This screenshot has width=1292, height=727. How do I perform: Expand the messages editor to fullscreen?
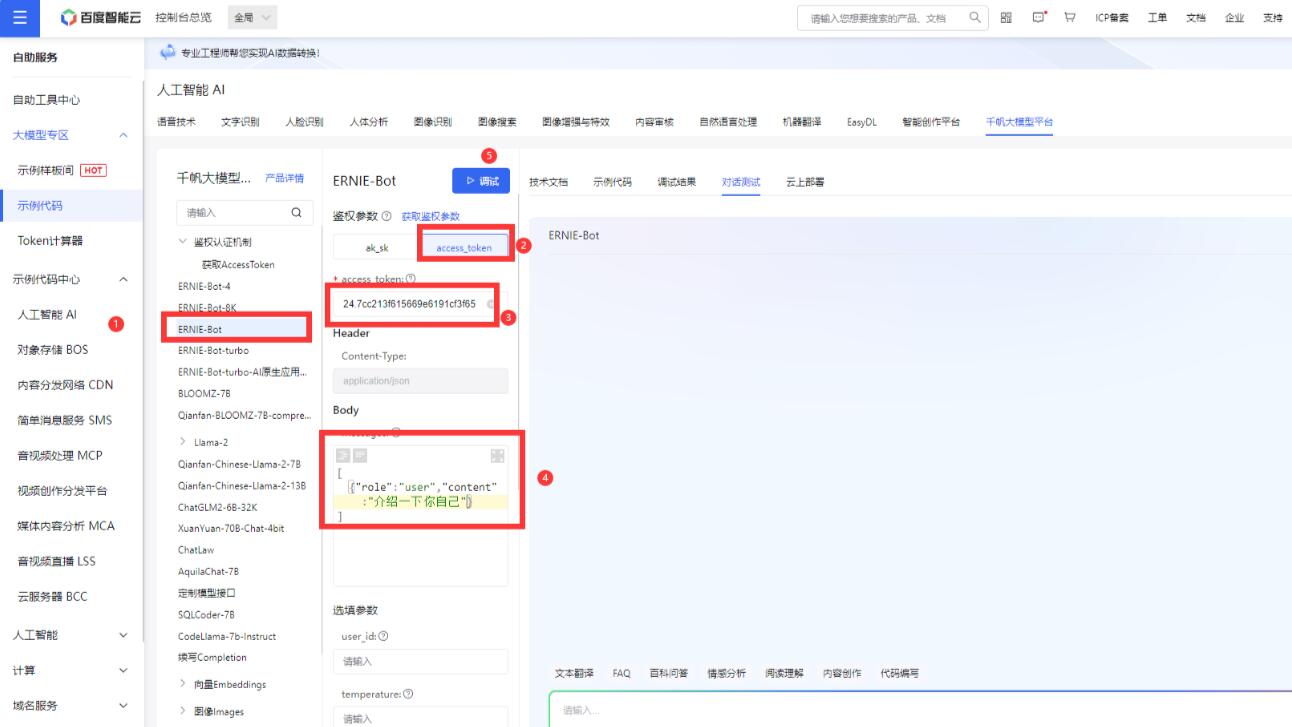[x=497, y=456]
